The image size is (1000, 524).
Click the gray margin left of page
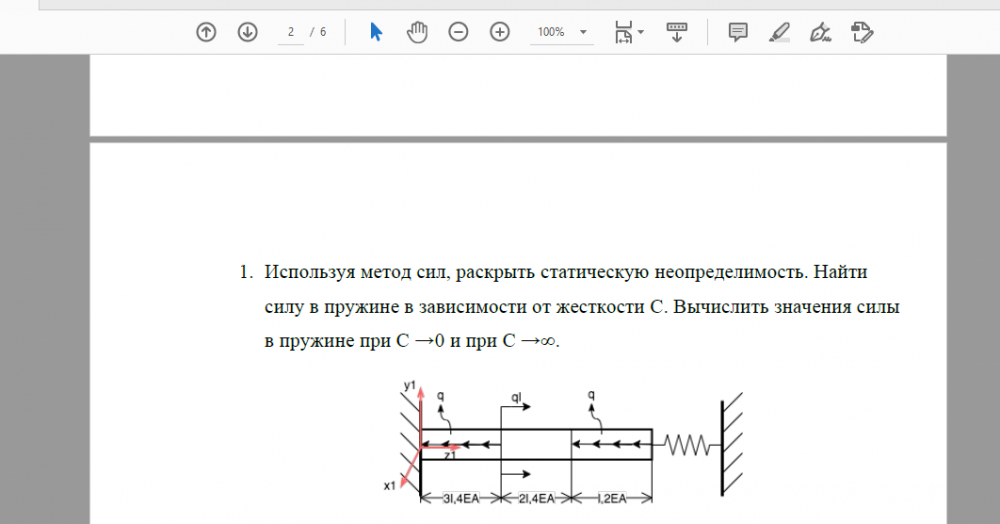click(45, 300)
